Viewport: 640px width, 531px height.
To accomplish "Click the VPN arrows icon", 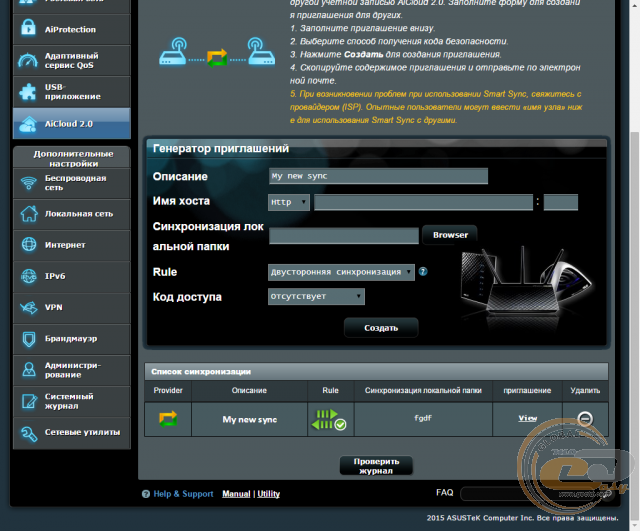I will tap(29, 307).
